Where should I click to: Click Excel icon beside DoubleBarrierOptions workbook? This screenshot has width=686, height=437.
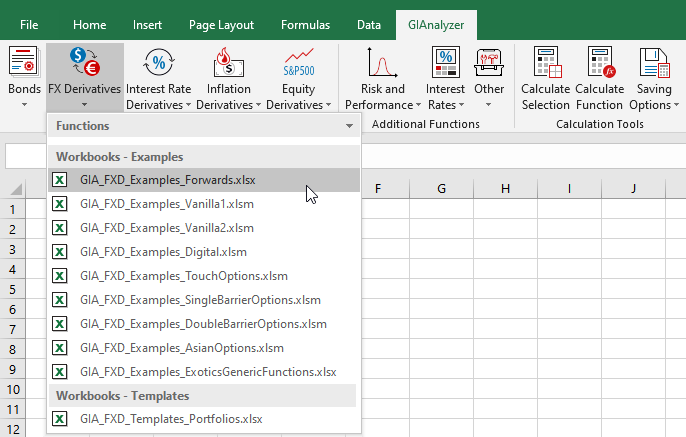coord(60,324)
